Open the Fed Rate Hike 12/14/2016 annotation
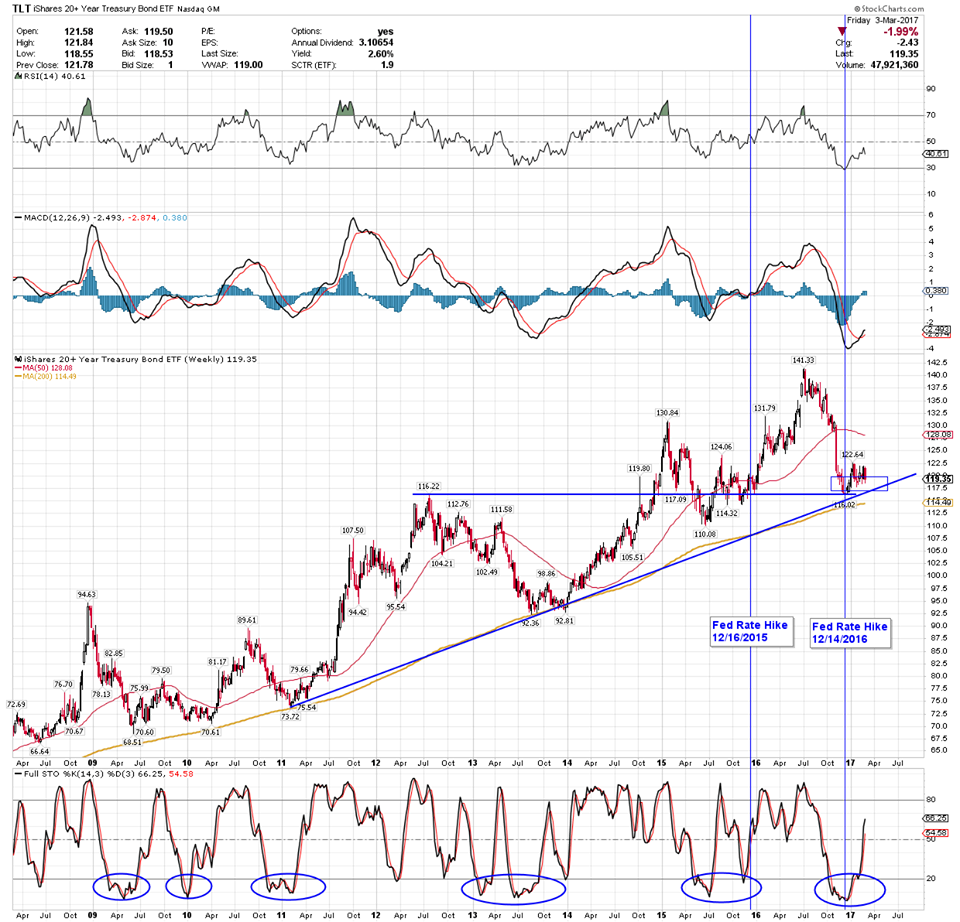The height and width of the screenshot is (922, 960). (x=850, y=633)
